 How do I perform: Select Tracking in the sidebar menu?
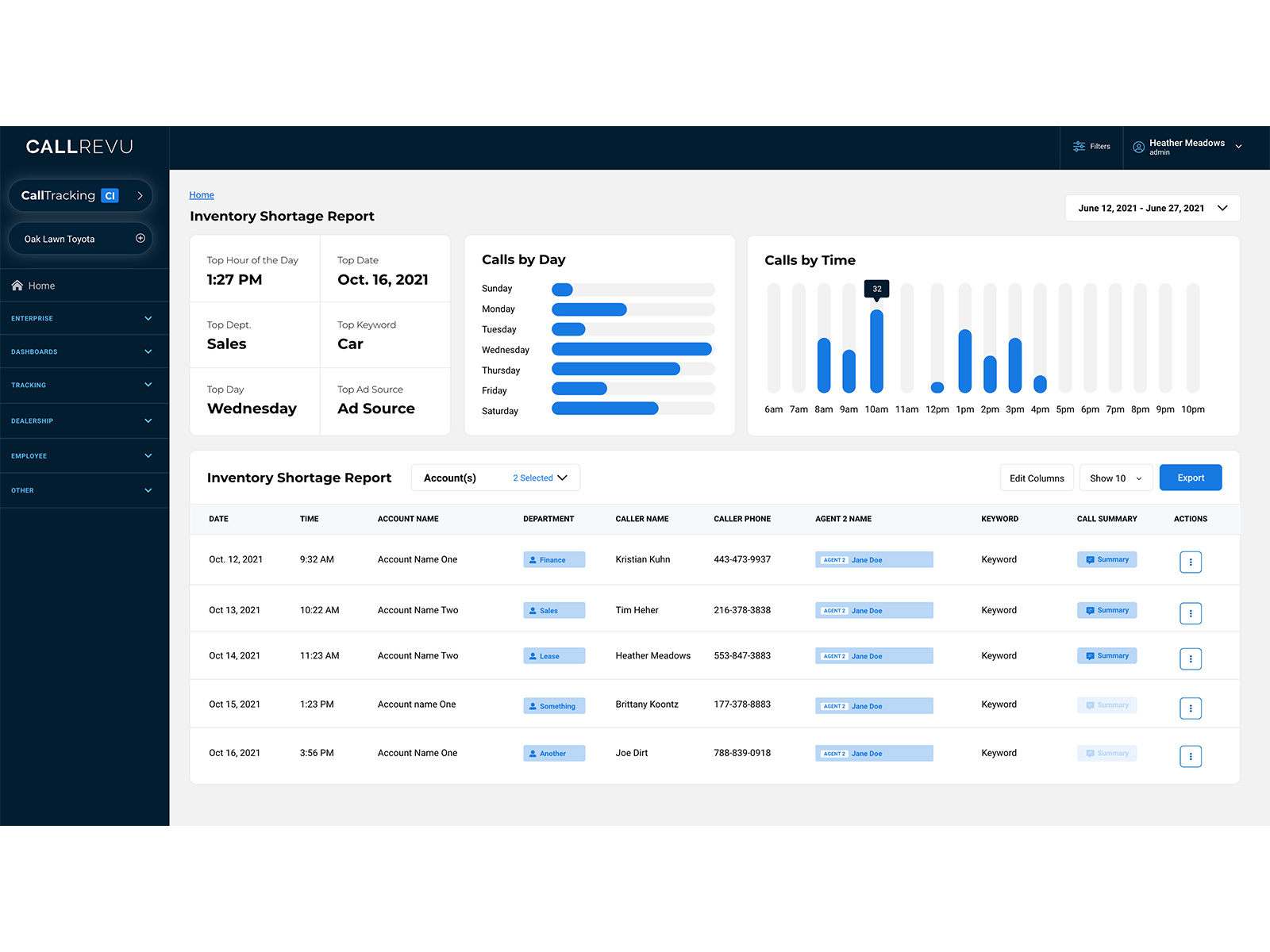pos(84,385)
